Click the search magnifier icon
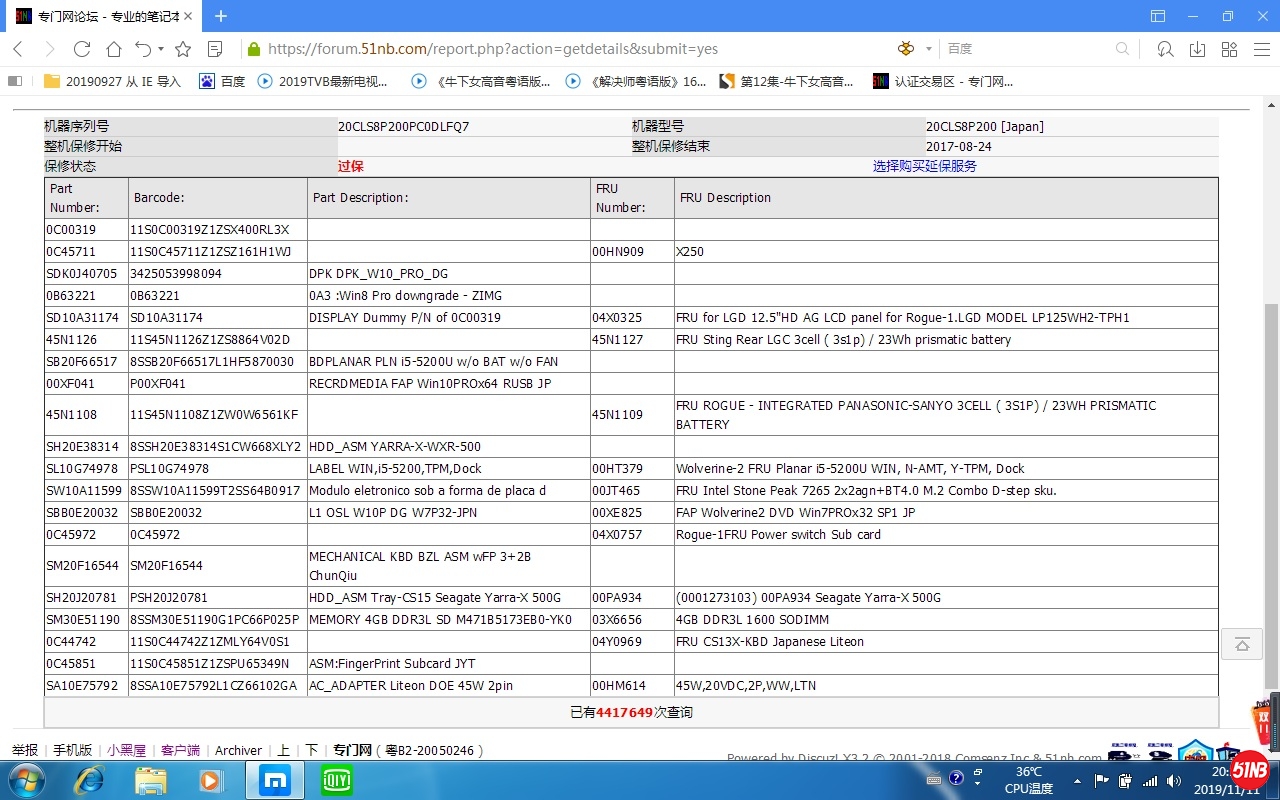Image resolution: width=1280 pixels, height=800 pixels. point(1122,49)
